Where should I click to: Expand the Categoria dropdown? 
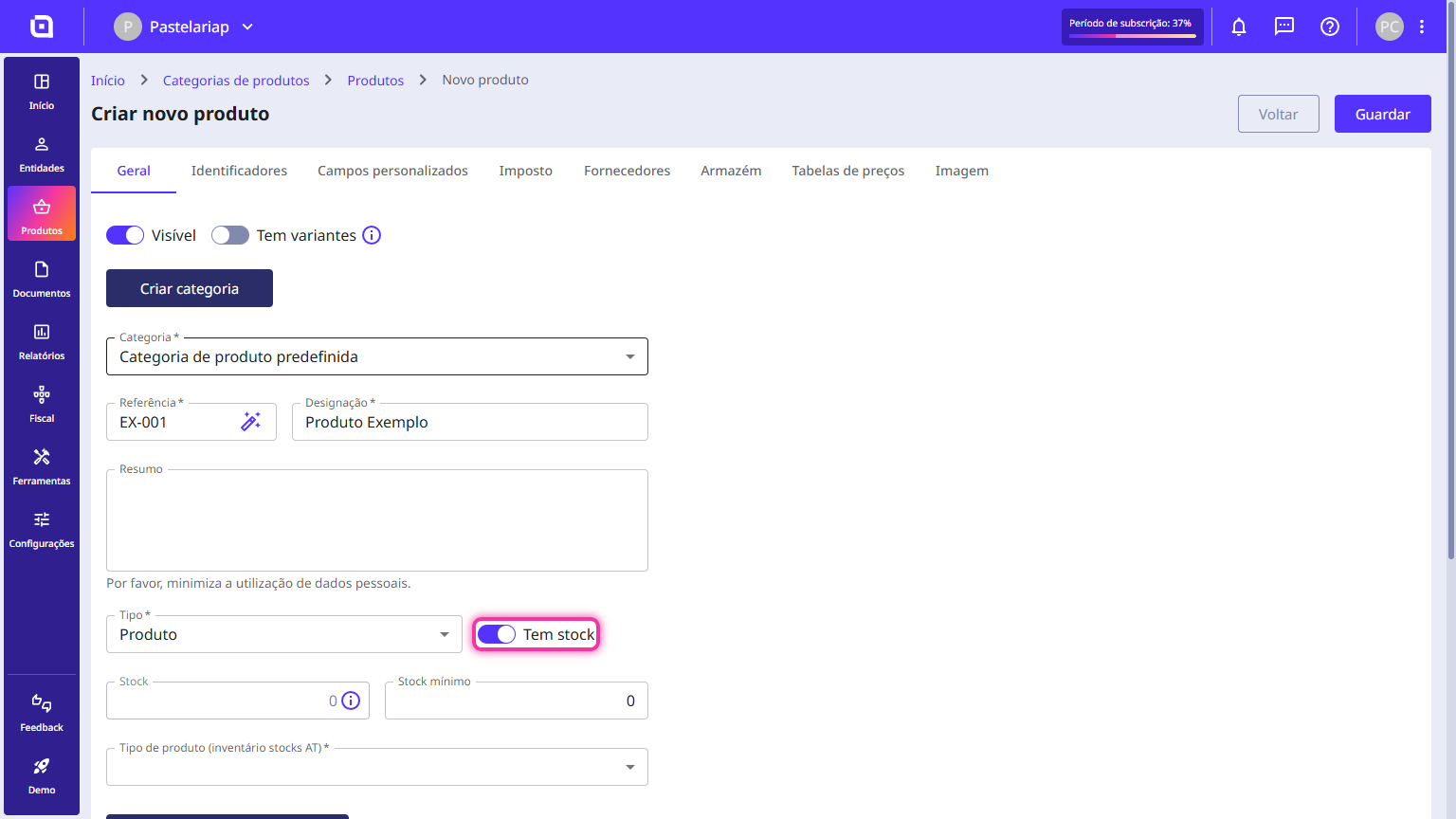click(377, 356)
